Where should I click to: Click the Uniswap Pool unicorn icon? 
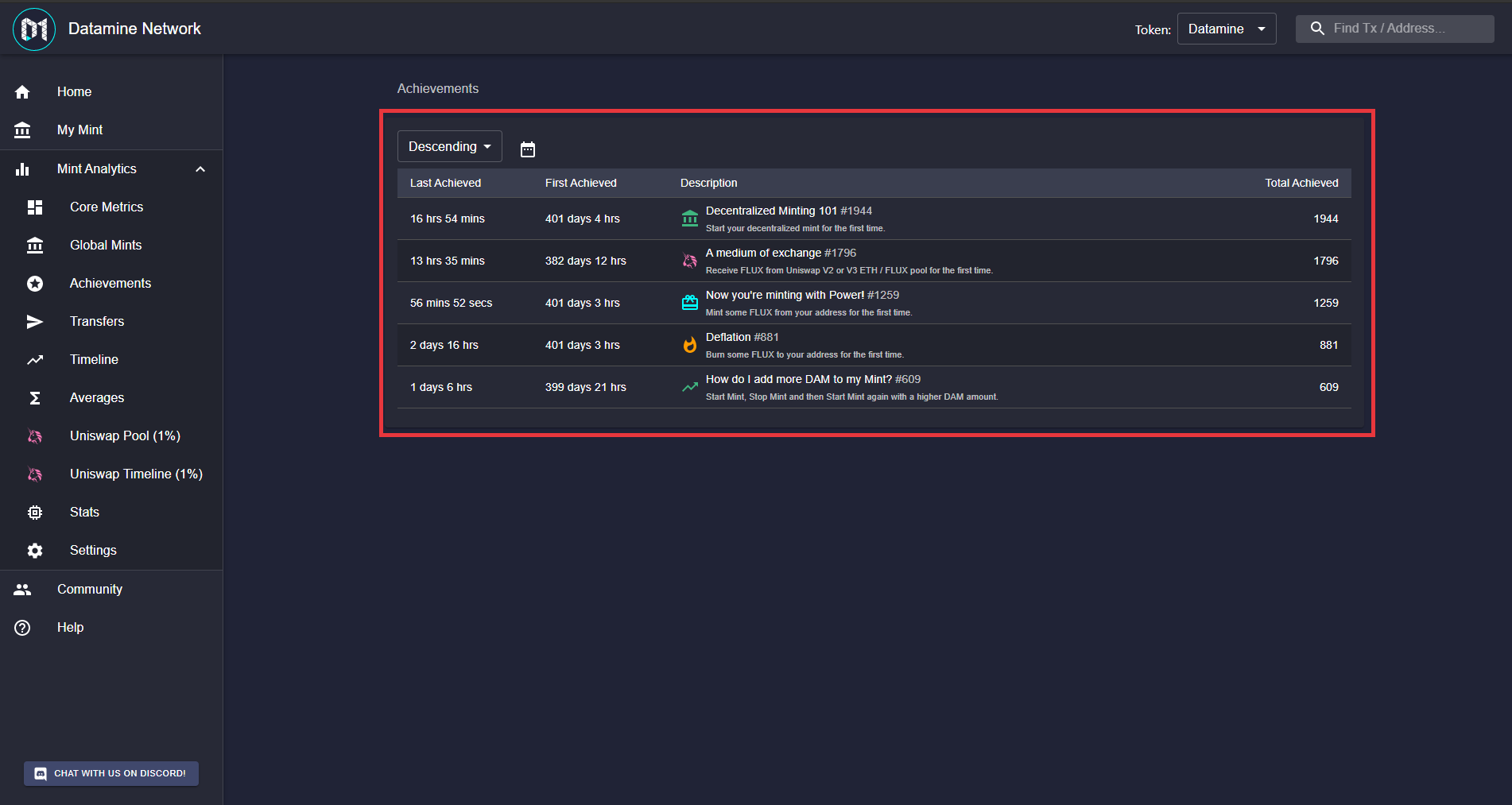pyautogui.click(x=35, y=436)
